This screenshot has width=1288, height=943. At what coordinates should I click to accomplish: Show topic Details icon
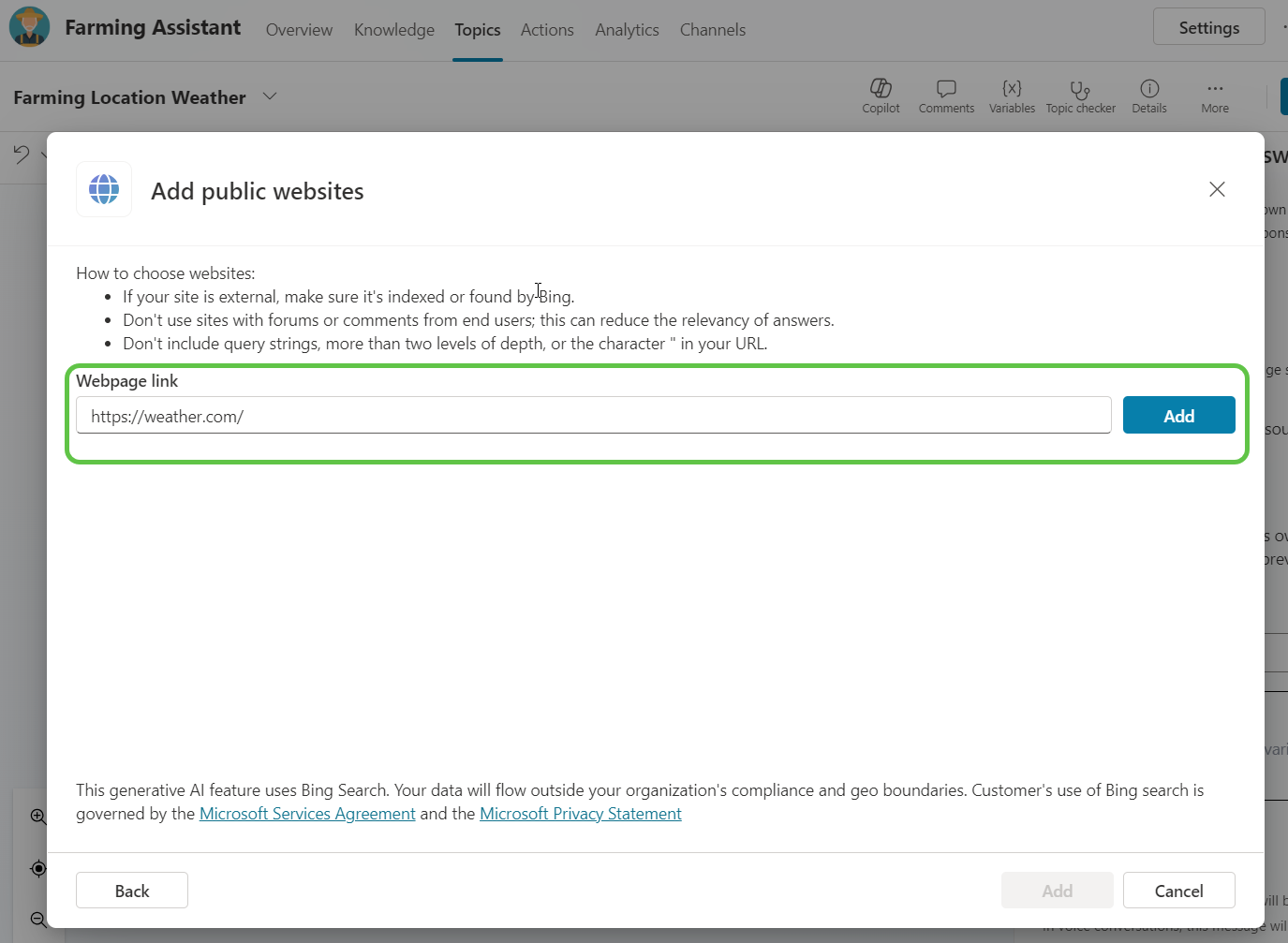(1149, 96)
